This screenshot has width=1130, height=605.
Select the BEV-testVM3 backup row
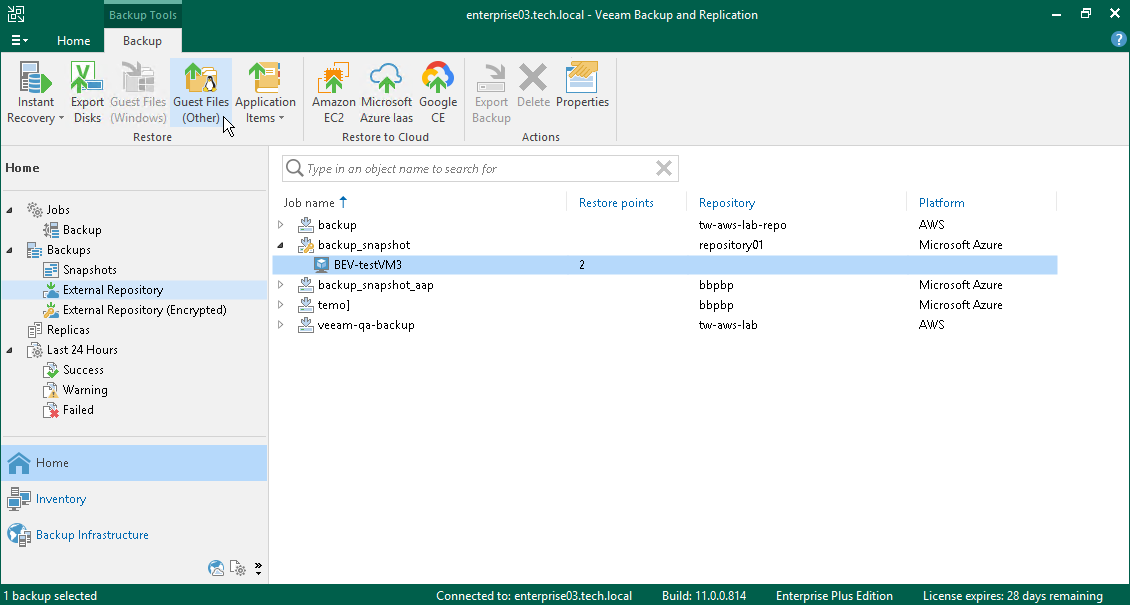pyautogui.click(x=664, y=265)
